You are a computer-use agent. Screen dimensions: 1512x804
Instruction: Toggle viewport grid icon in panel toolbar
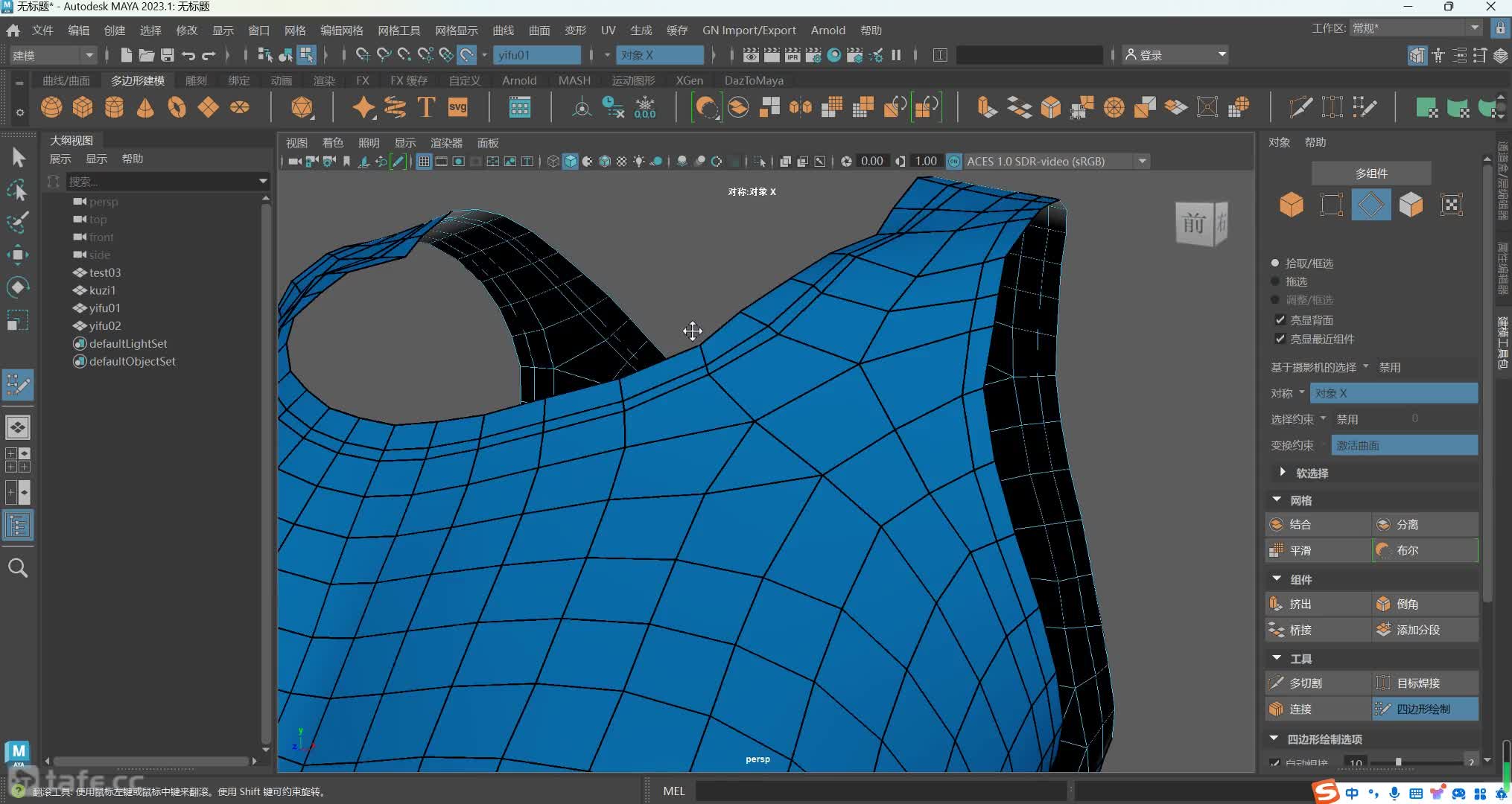tap(424, 162)
